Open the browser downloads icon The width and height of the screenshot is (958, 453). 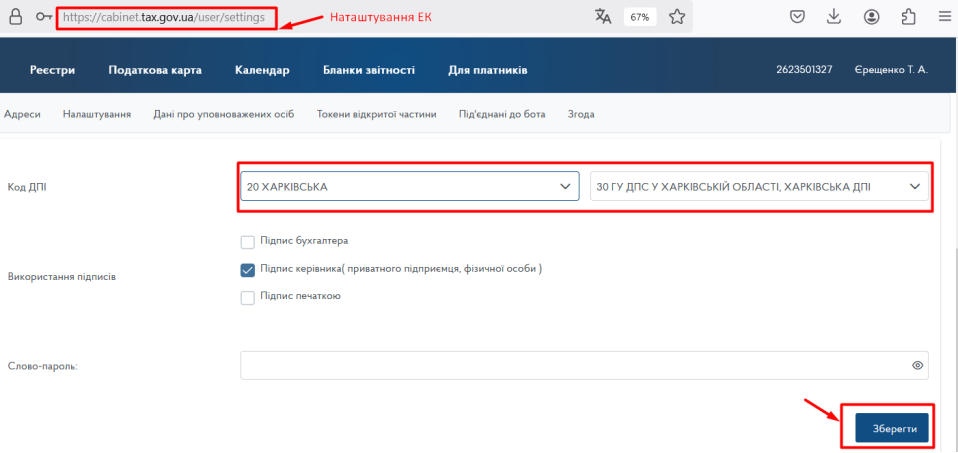click(834, 17)
